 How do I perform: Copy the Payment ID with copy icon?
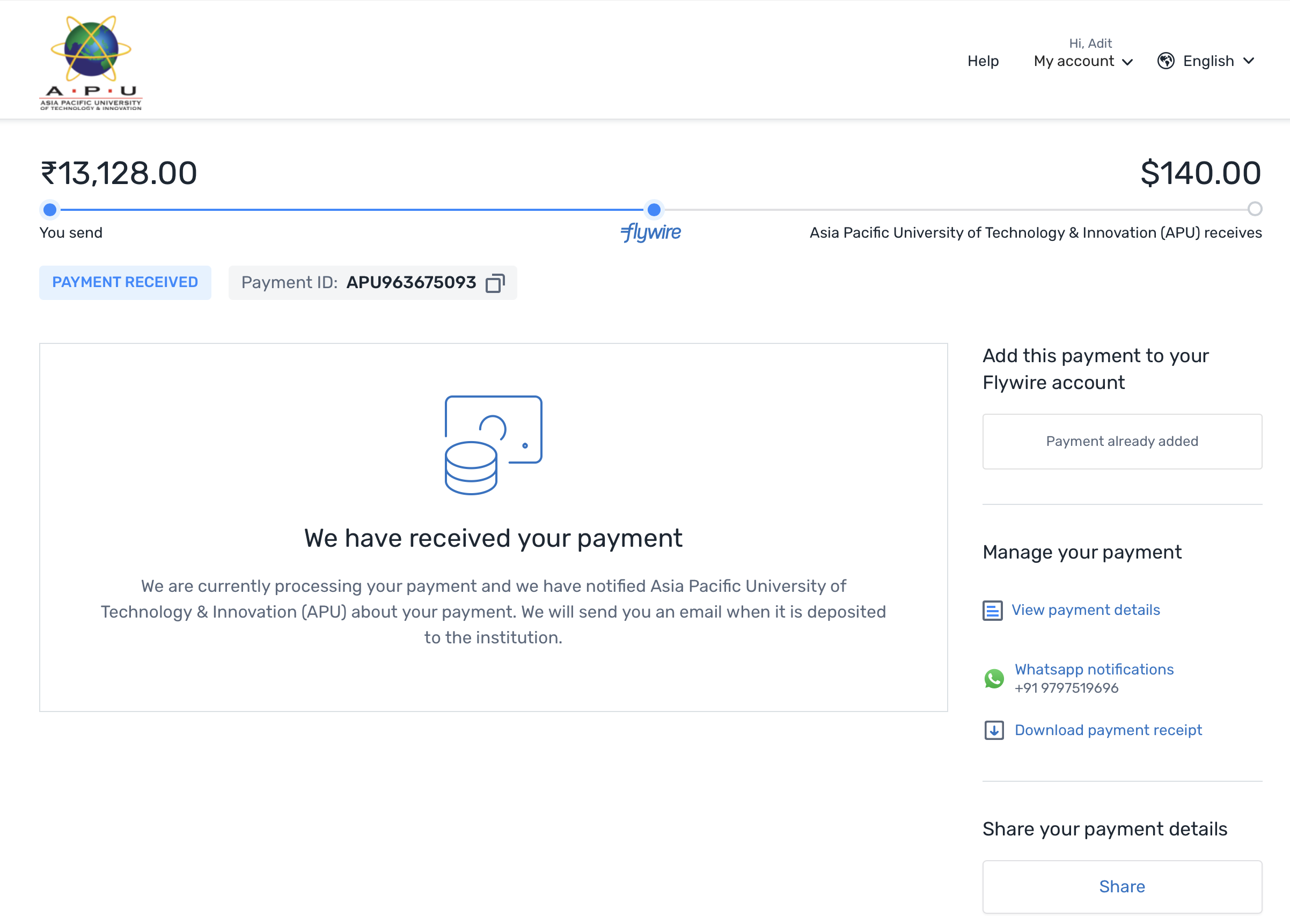point(495,283)
